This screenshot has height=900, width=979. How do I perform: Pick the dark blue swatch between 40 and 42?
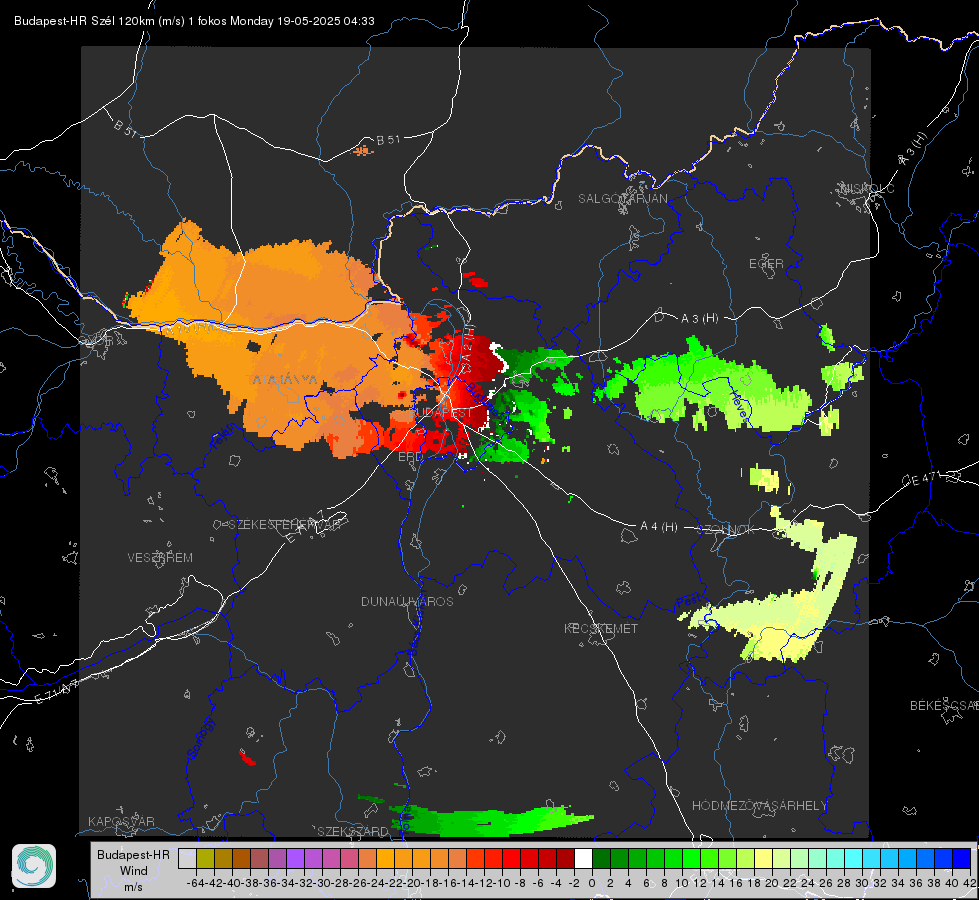[x=962, y=858]
